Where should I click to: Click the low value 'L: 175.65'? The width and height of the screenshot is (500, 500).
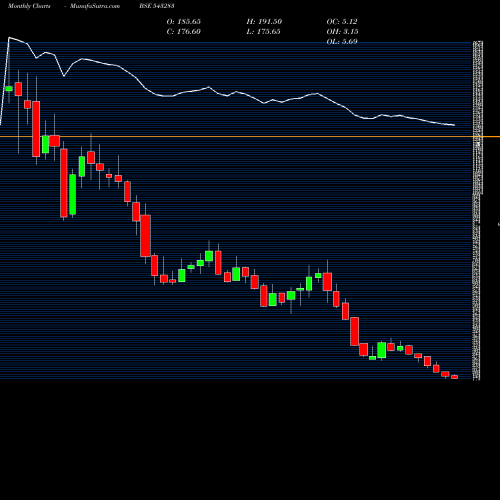pyautogui.click(x=263, y=32)
